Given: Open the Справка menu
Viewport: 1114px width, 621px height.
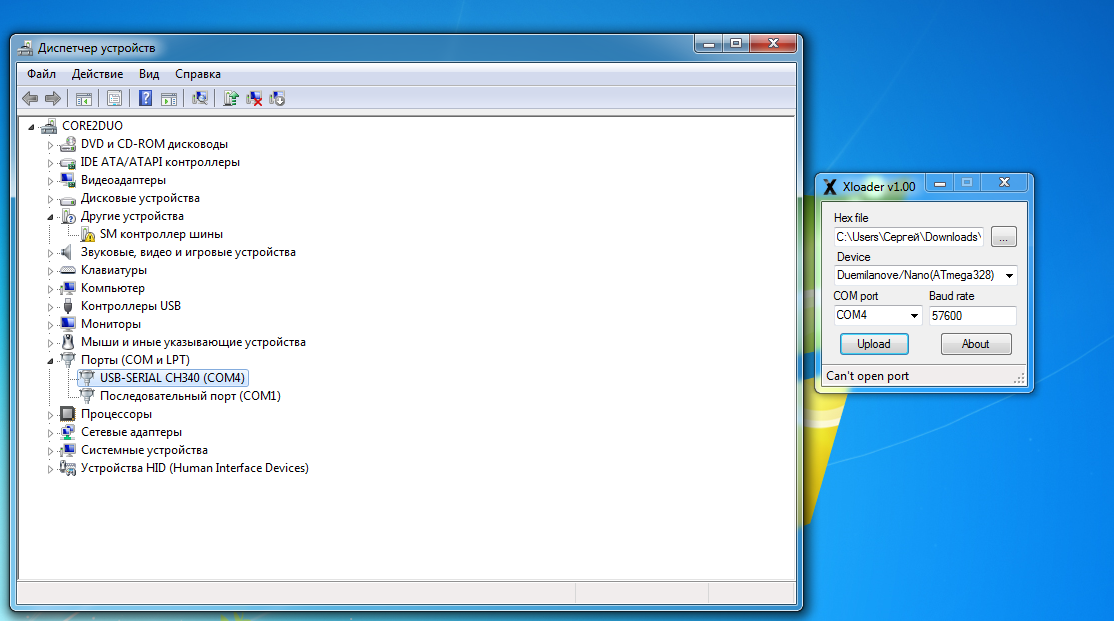Looking at the screenshot, I should [198, 74].
